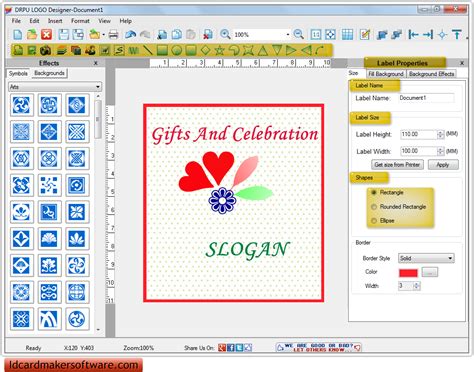This screenshot has height=372, width=474.
Task: Select the Ellipse shape tool
Action: (x=177, y=50)
